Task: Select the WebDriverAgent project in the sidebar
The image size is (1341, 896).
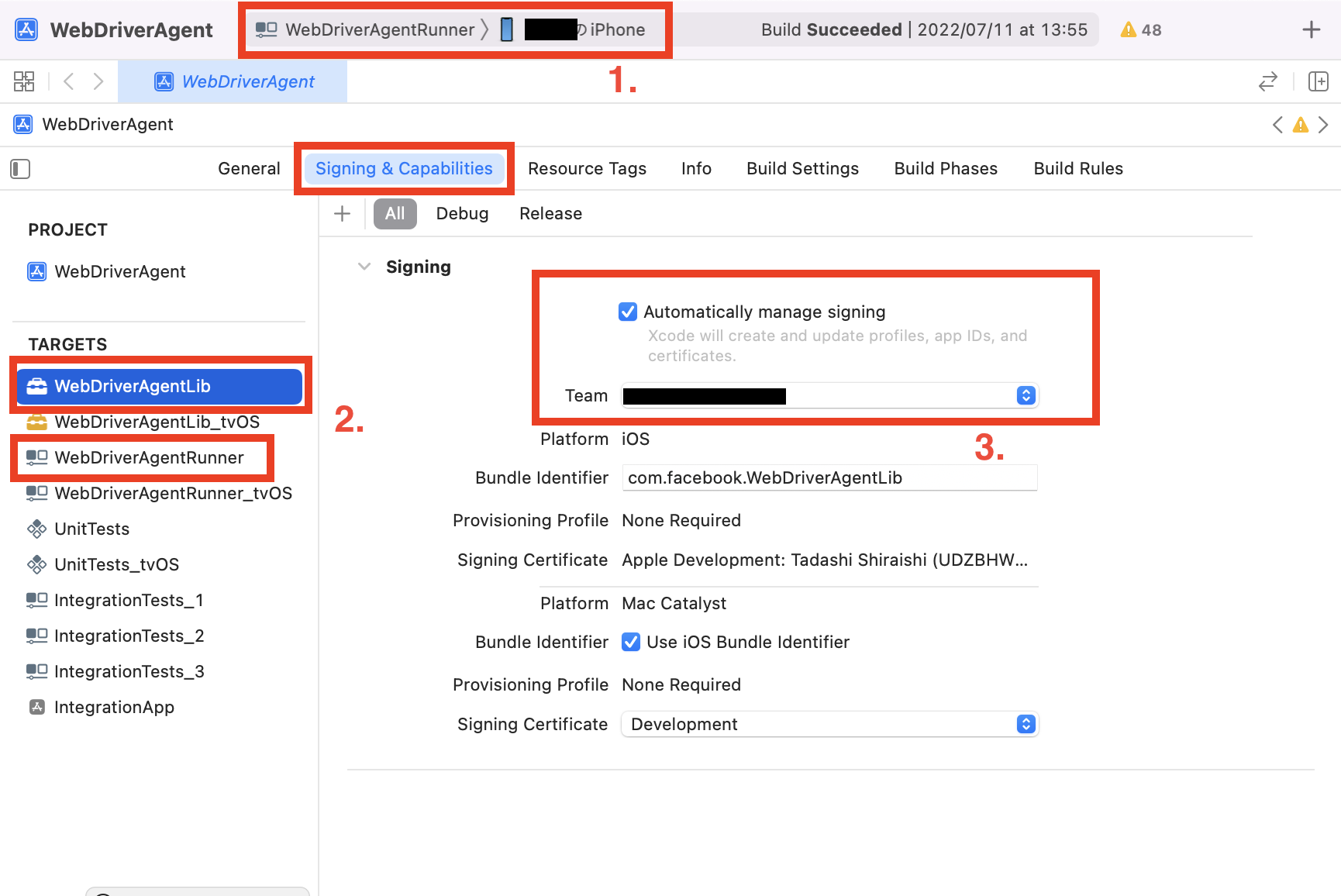Action: [x=107, y=271]
